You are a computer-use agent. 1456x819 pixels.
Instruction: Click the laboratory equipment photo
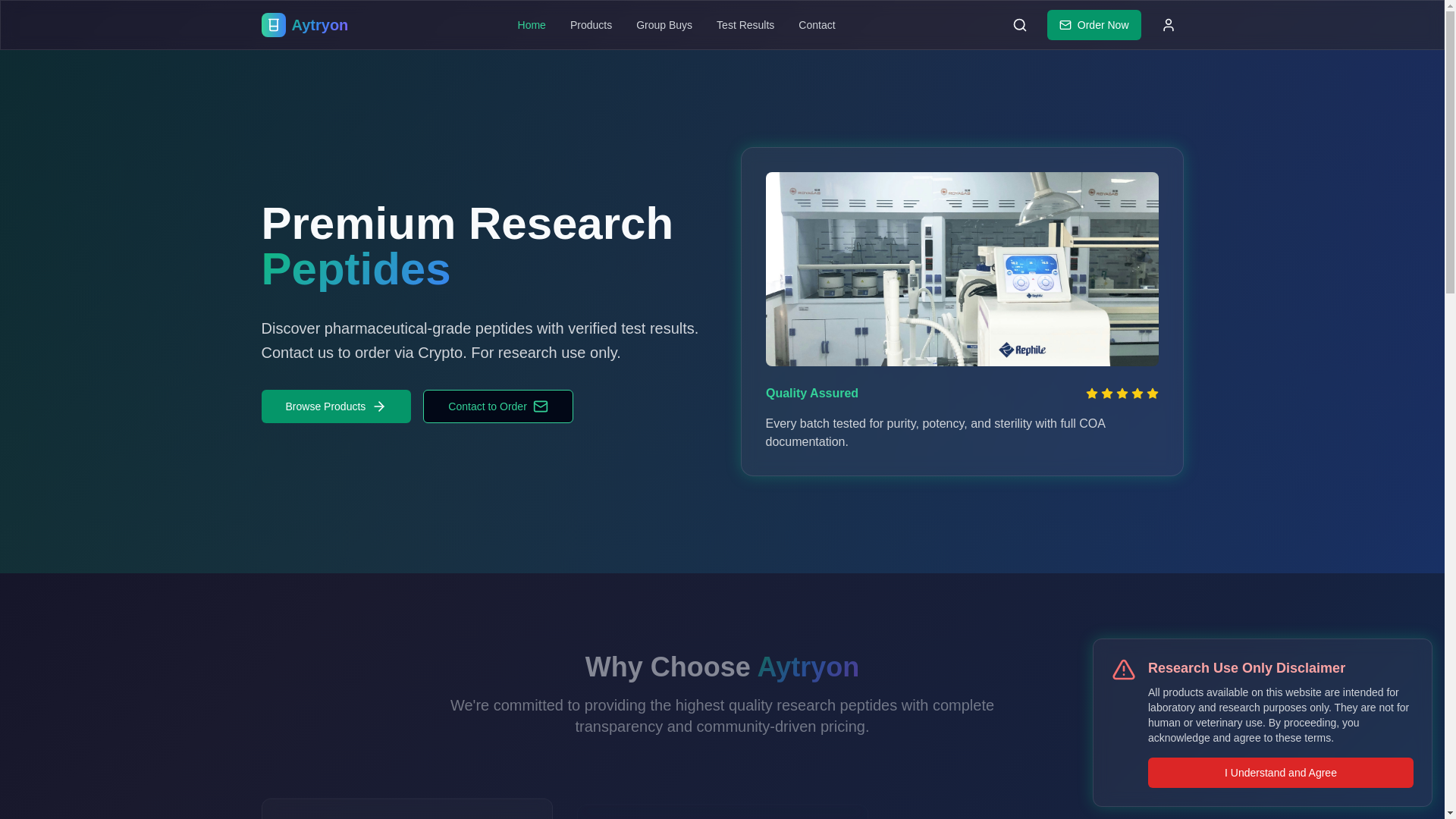[962, 269]
